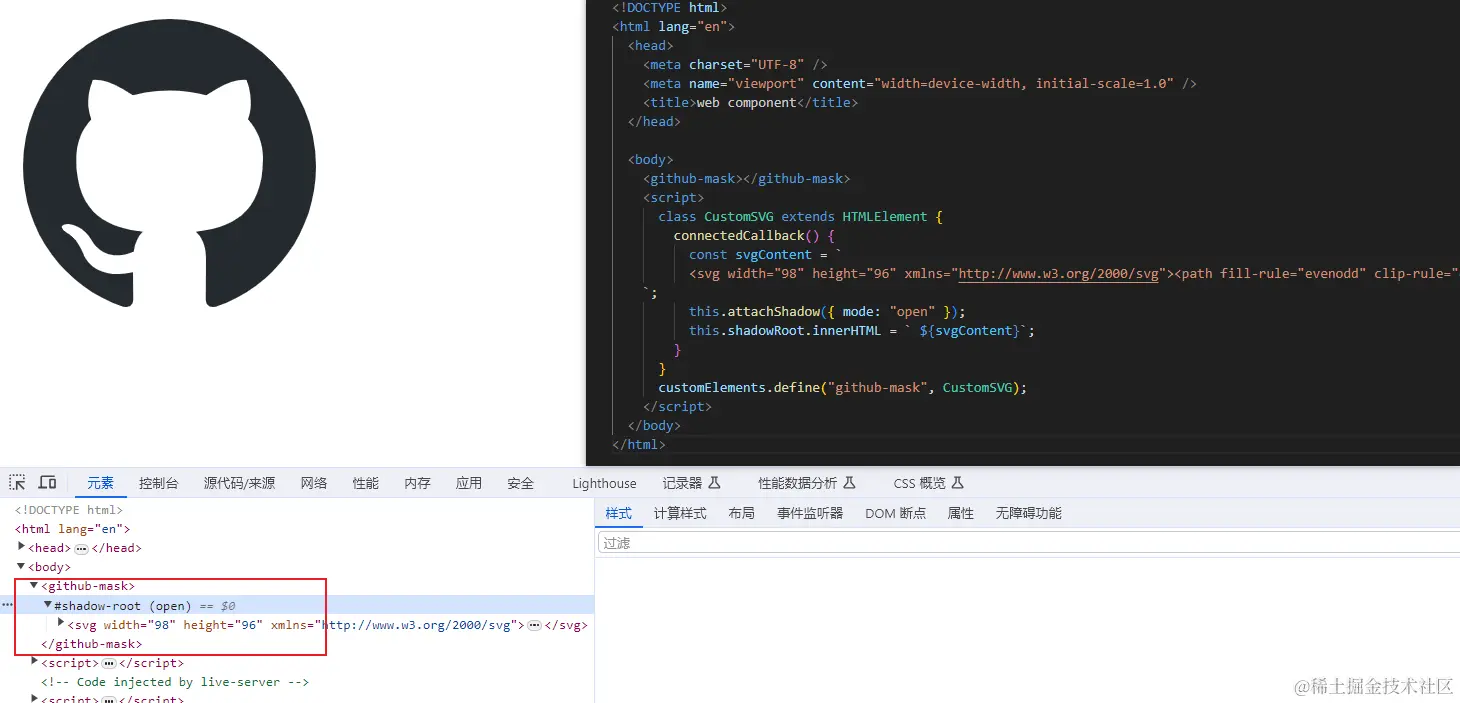1460x703 pixels.
Task: Click the w3.org svg URL in the editor
Action: coord(1059,273)
